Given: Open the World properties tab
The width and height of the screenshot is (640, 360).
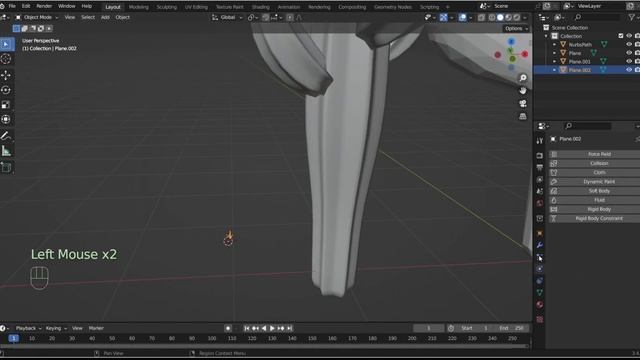Looking at the screenshot, I should 540,203.
